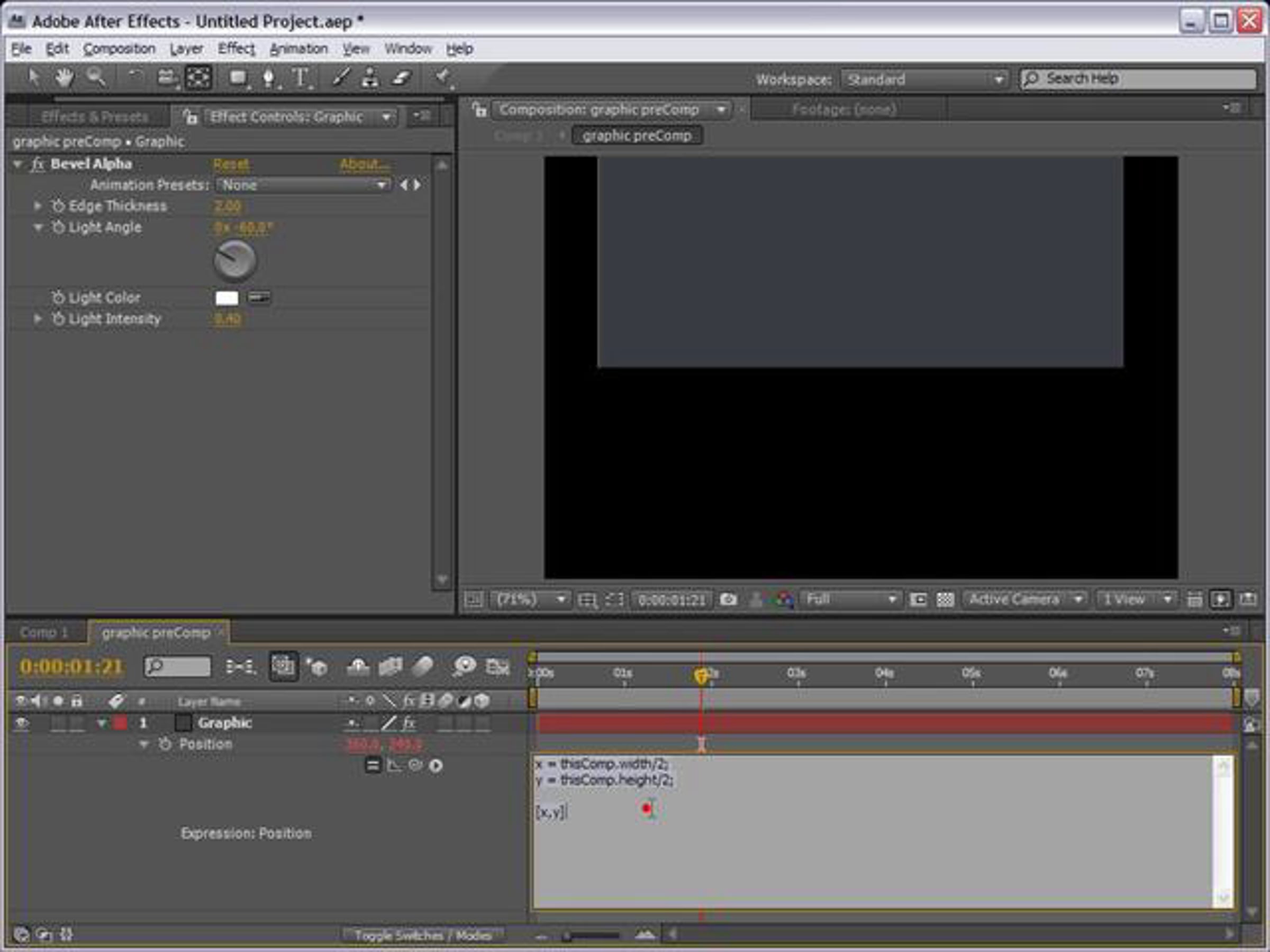This screenshot has height=952, width=1270.
Task: Select the Zoom magnifier tool
Action: [x=96, y=77]
